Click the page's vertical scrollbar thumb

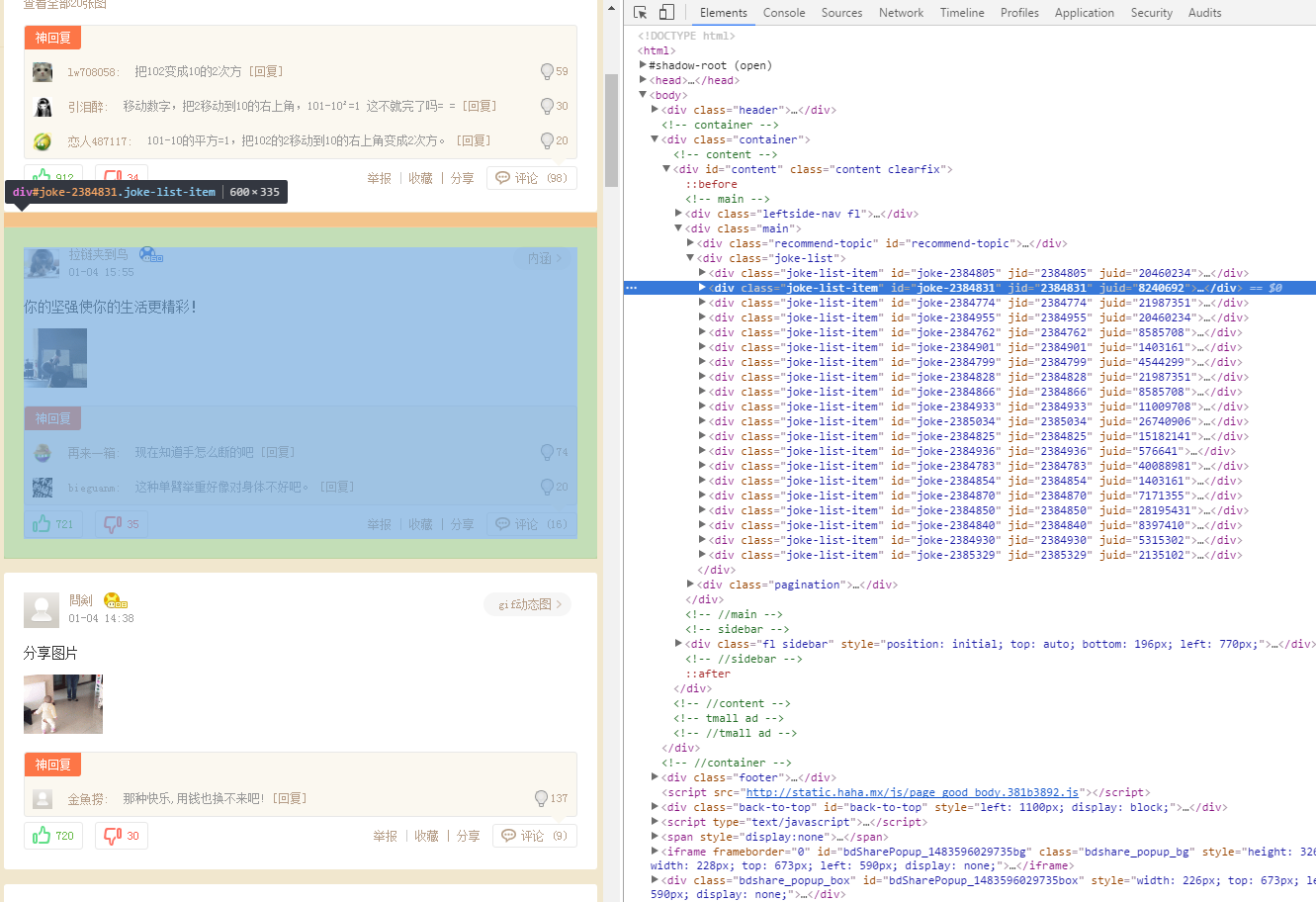pyautogui.click(x=611, y=129)
